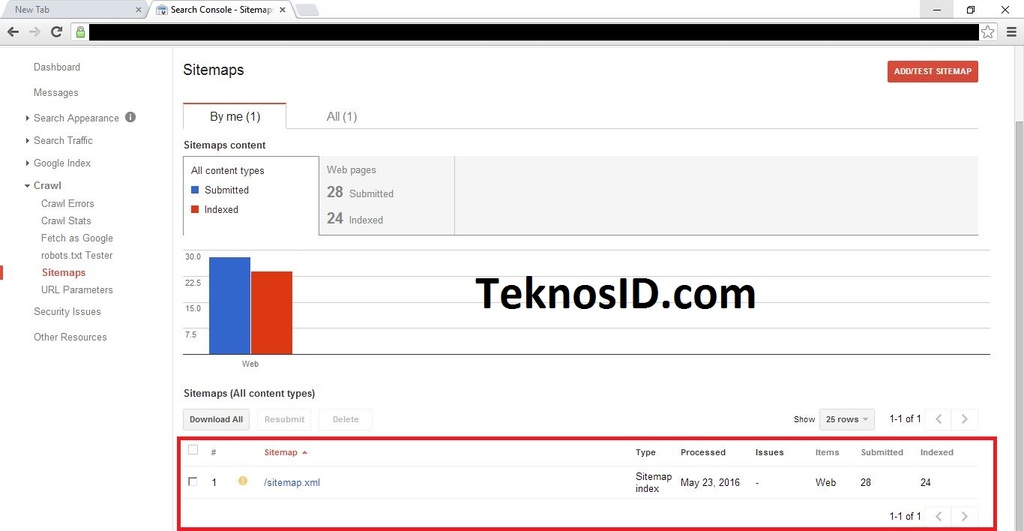Click the Sitemaps page heading
The image size is (1024, 531).
[214, 70]
